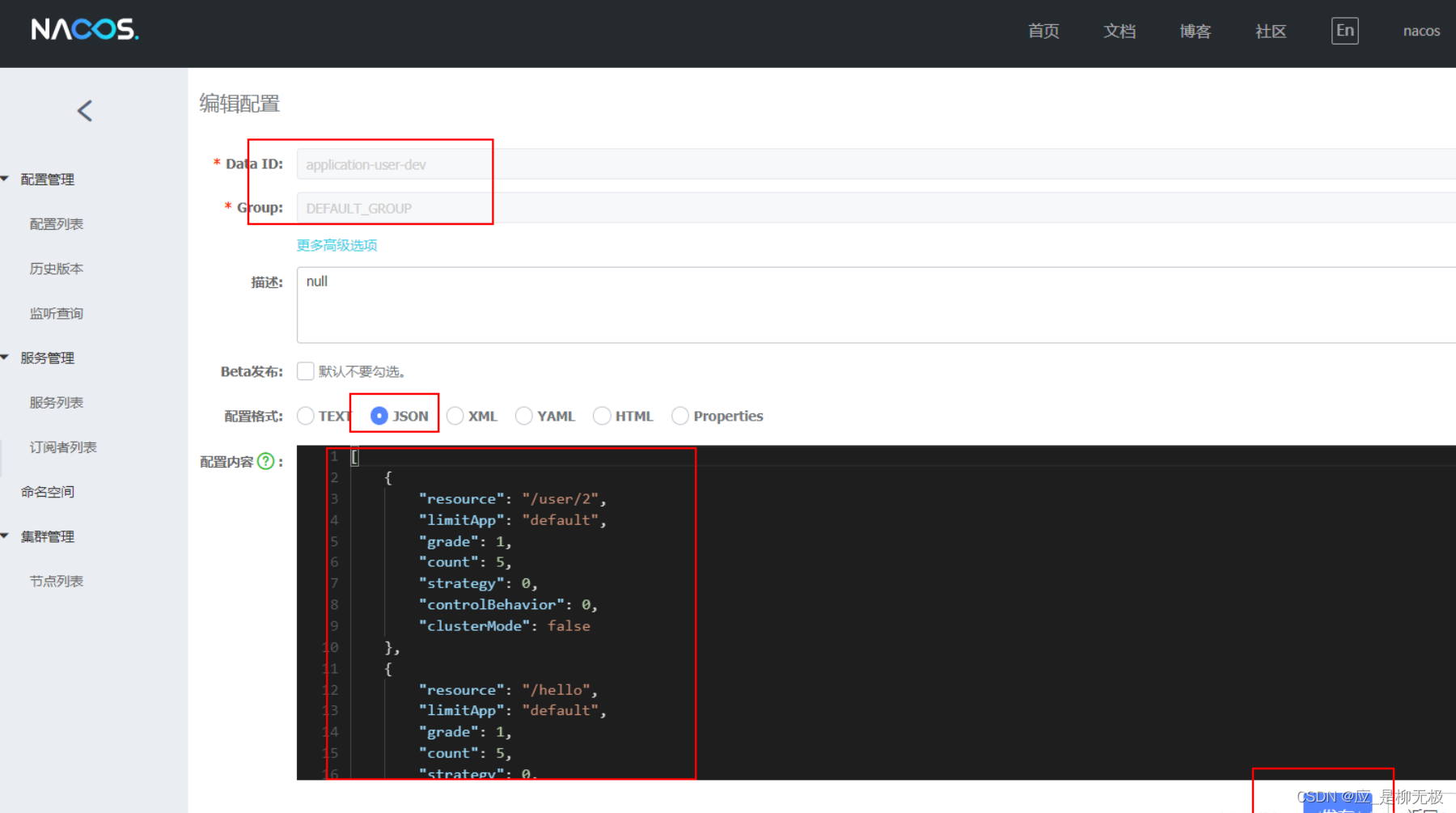Open configuration content help icon
The height and width of the screenshot is (813, 1456).
click(265, 461)
